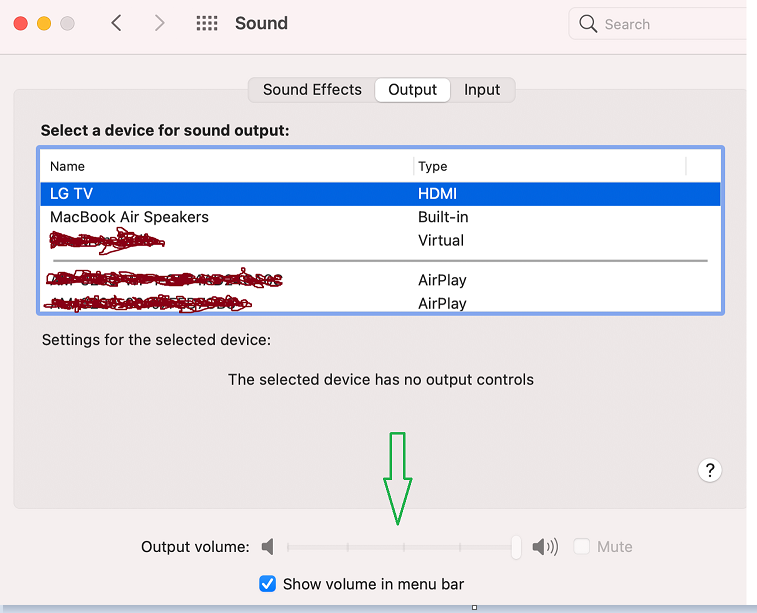The width and height of the screenshot is (757, 613).
Task: Click the loud volume speaker icon
Action: click(545, 547)
